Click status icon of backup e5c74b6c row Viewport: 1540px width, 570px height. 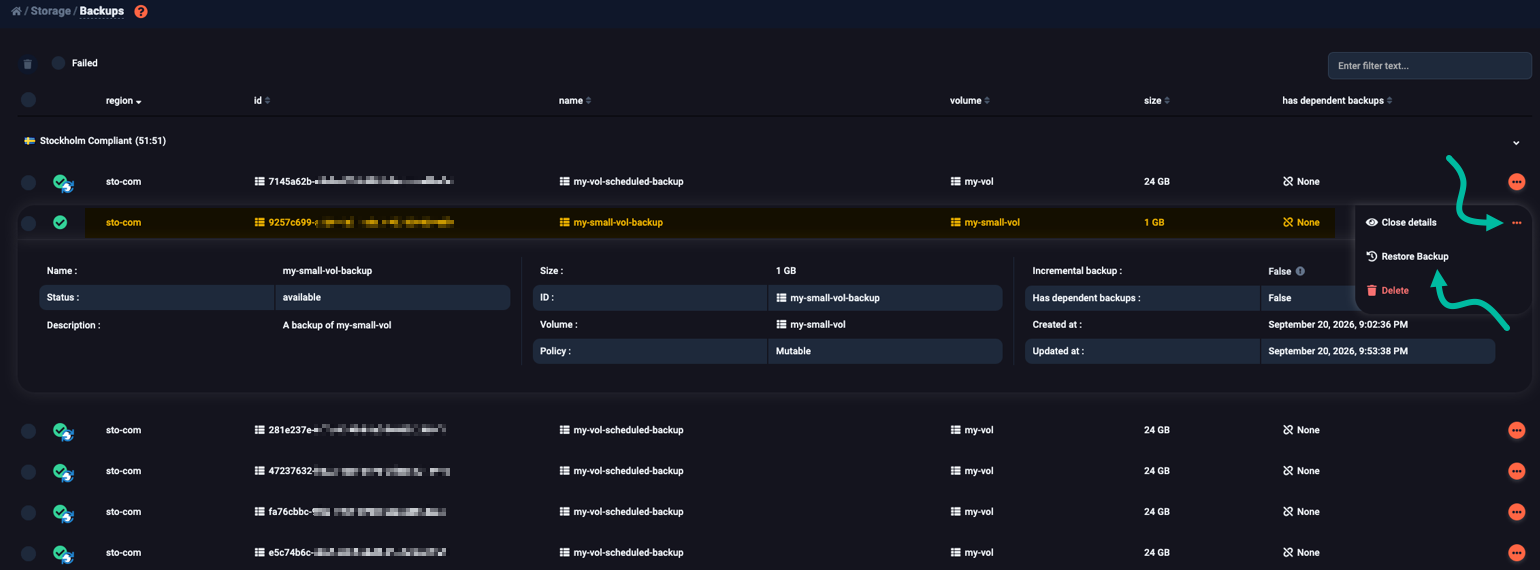(63, 553)
